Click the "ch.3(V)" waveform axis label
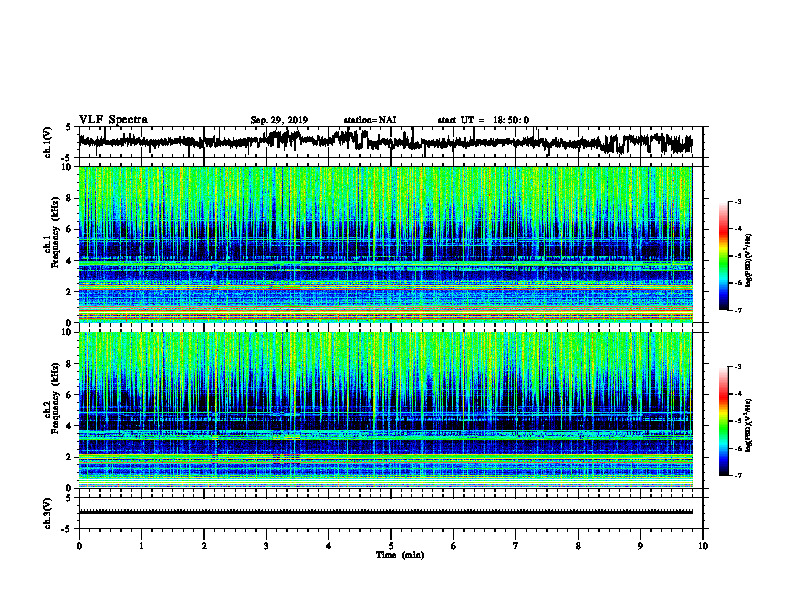Screen dimensions: 792x612 point(48,513)
